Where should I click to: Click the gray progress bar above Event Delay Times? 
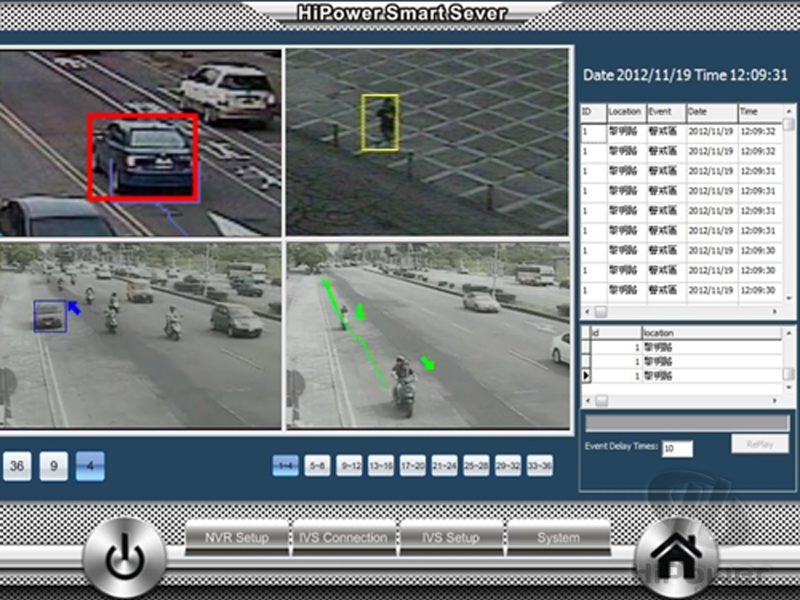tap(686, 423)
